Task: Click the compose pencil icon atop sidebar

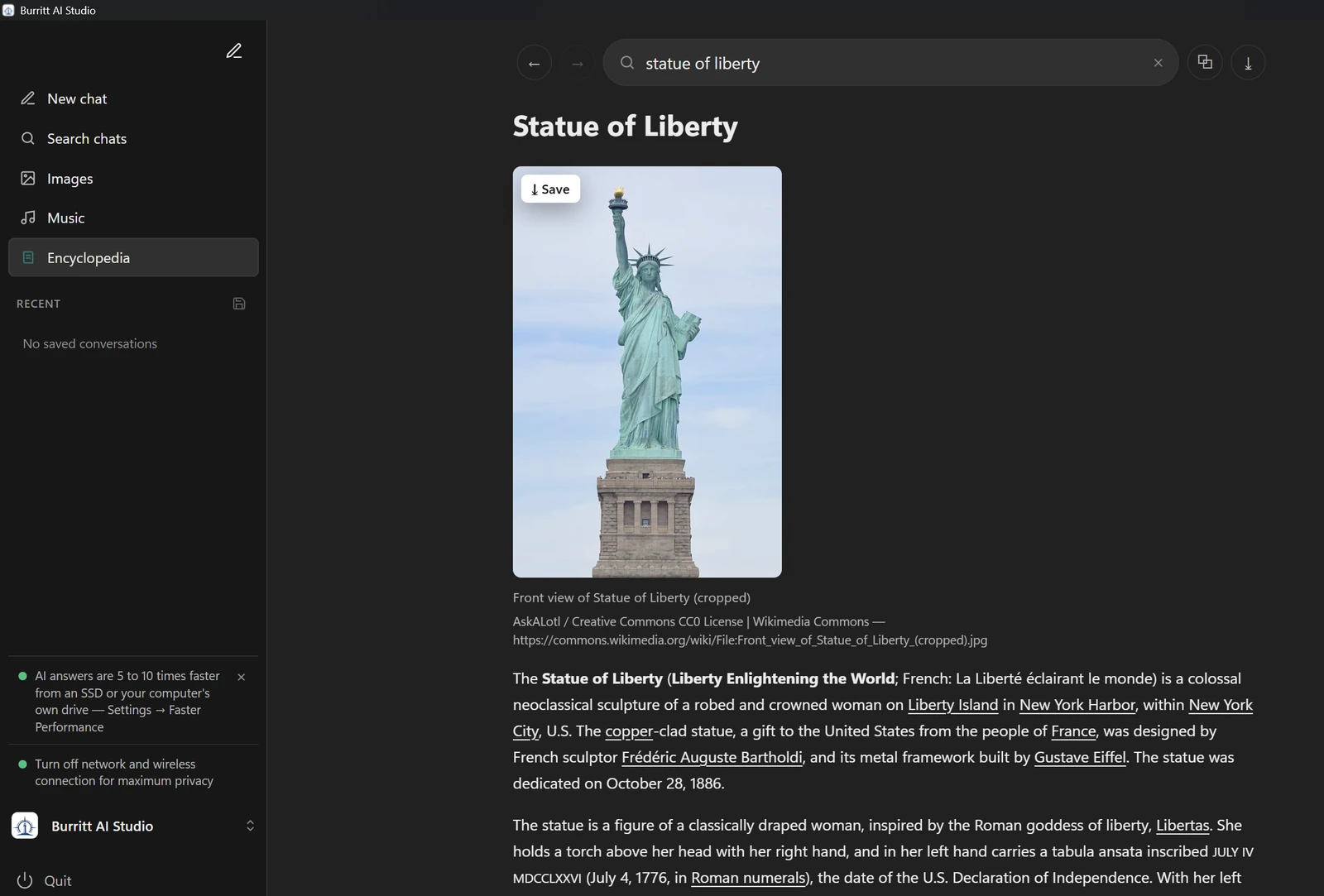Action: tap(234, 51)
